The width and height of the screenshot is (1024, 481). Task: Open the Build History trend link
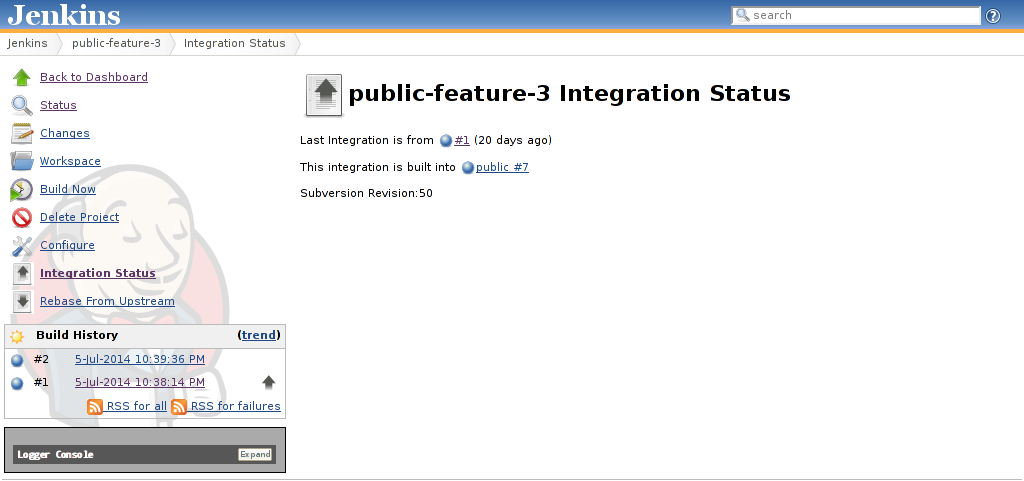[259, 335]
